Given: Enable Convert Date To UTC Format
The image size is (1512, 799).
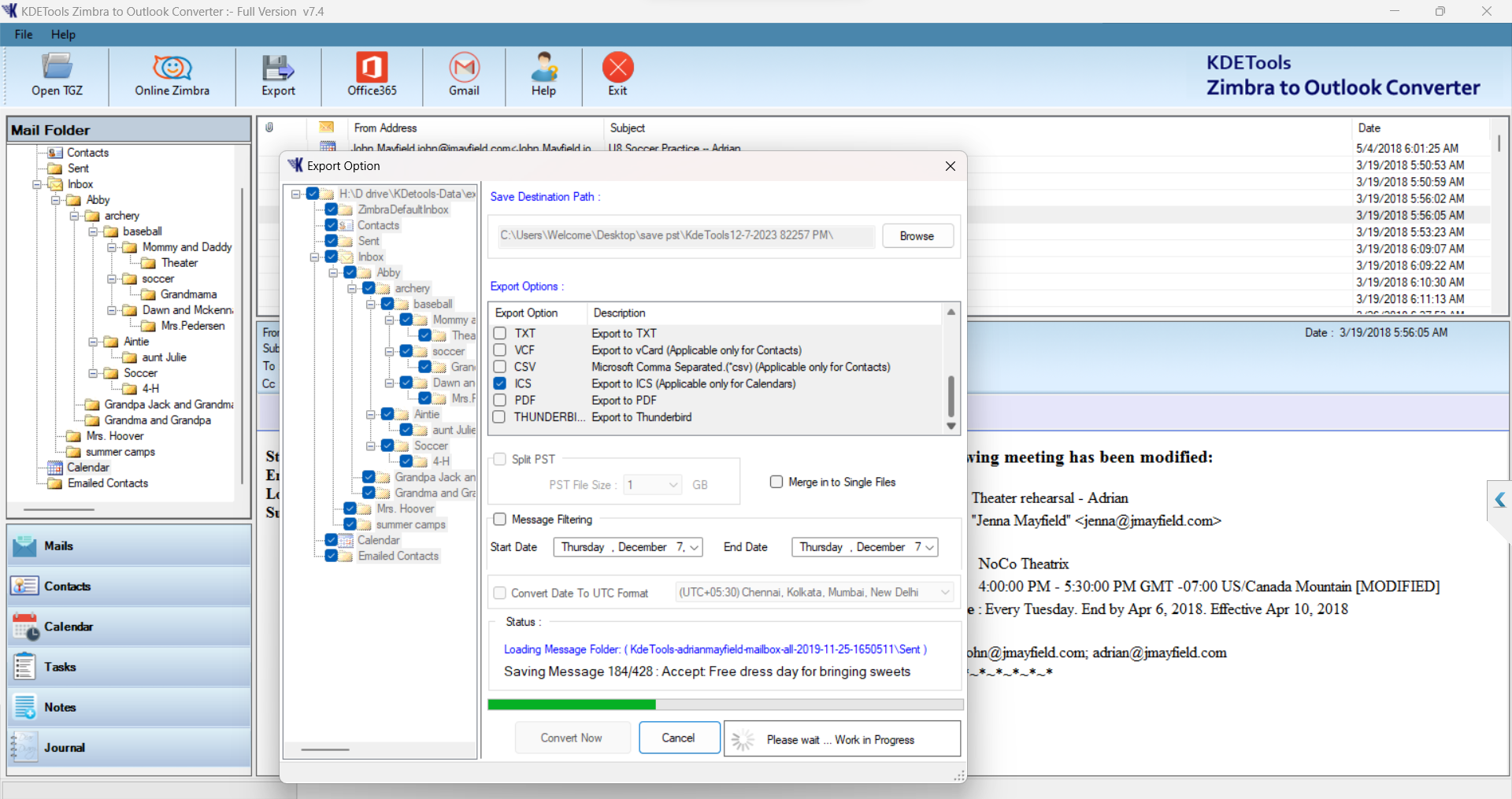Looking at the screenshot, I should [499, 593].
